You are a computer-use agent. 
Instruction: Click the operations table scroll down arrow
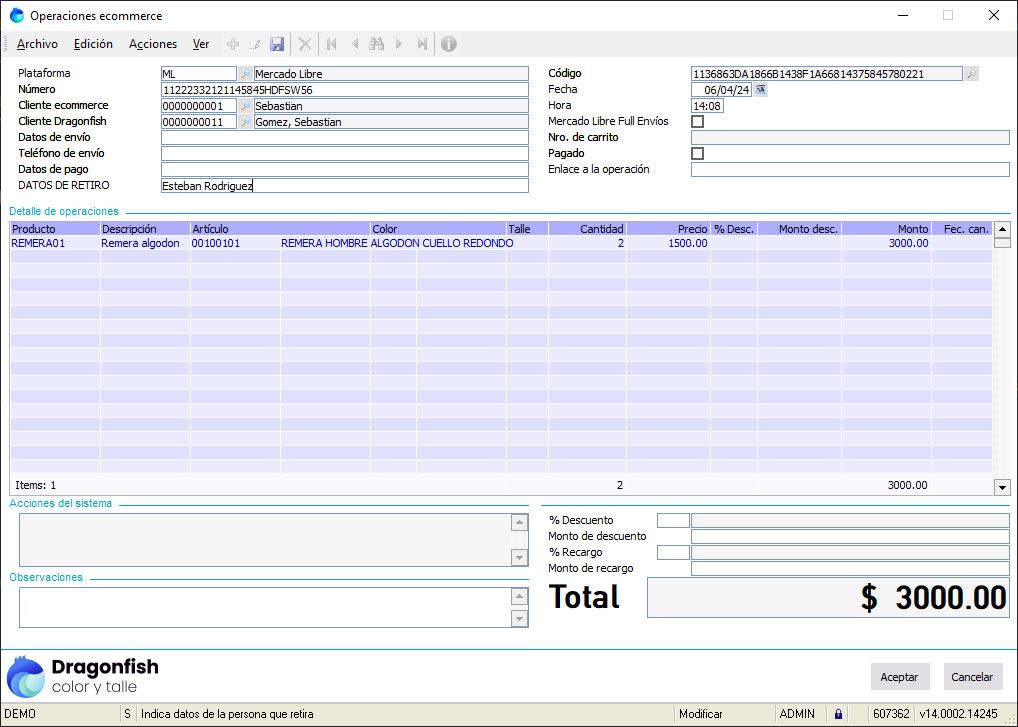(1002, 487)
